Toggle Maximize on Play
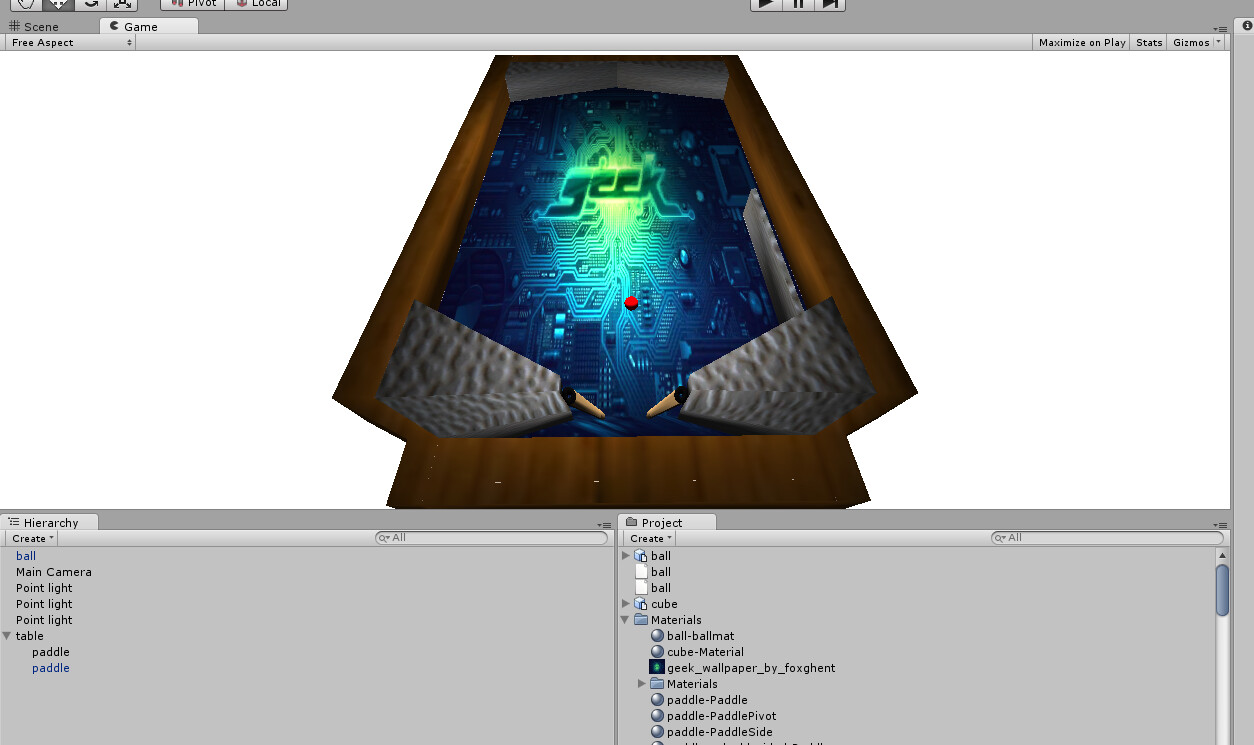1254x745 pixels. point(1081,42)
